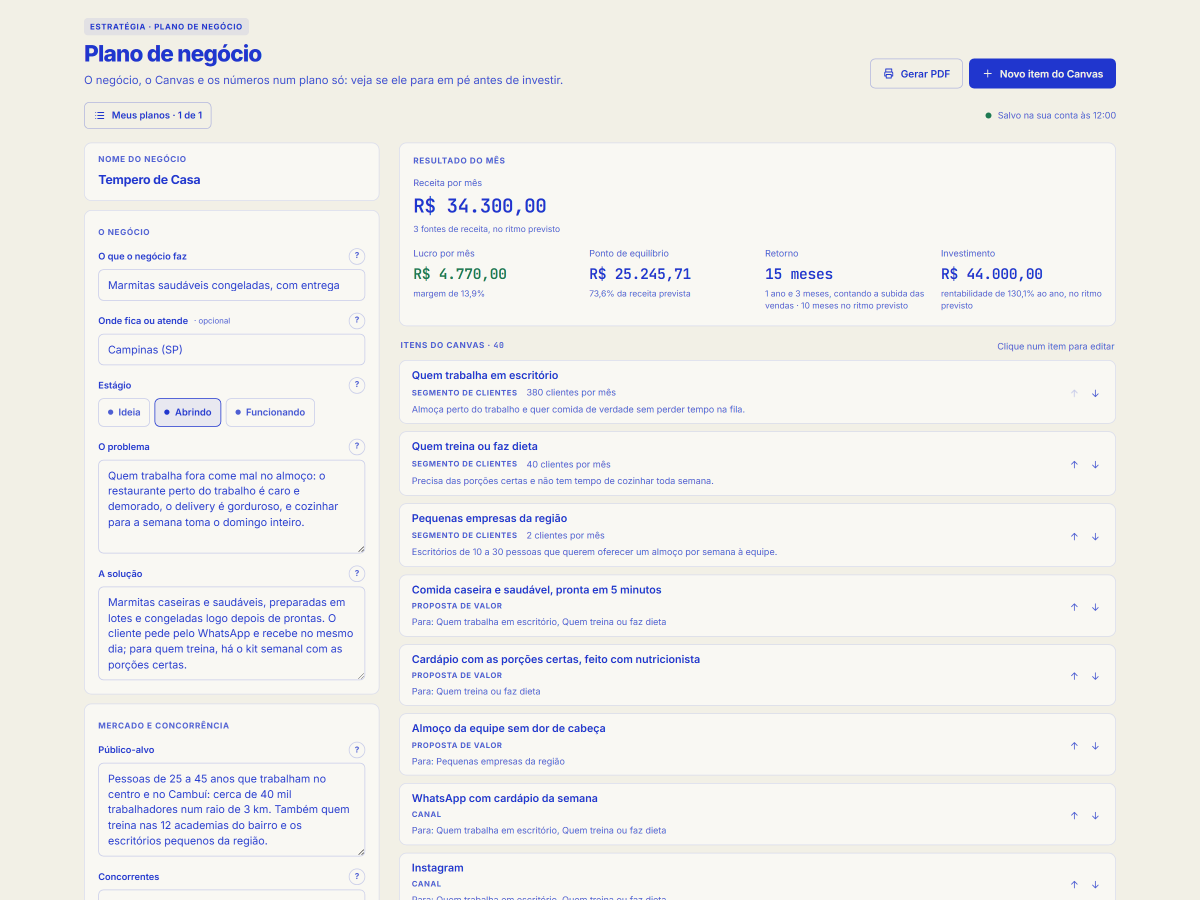The height and width of the screenshot is (900, 1200).
Task: Click the return value '15 meses'
Action: tap(799, 274)
